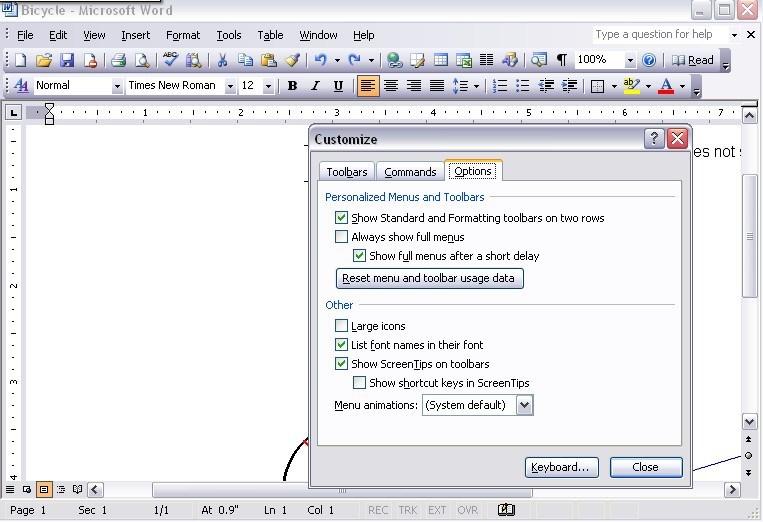
Task: Click the Numbering list icon
Action: 500,86
